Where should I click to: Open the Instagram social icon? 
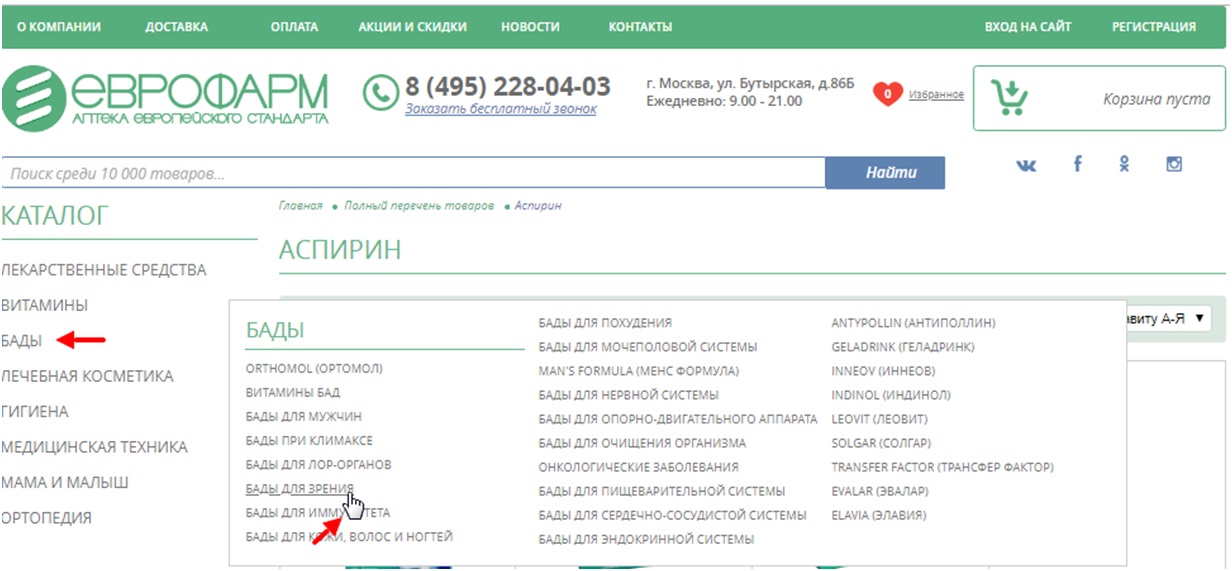tap(1175, 164)
